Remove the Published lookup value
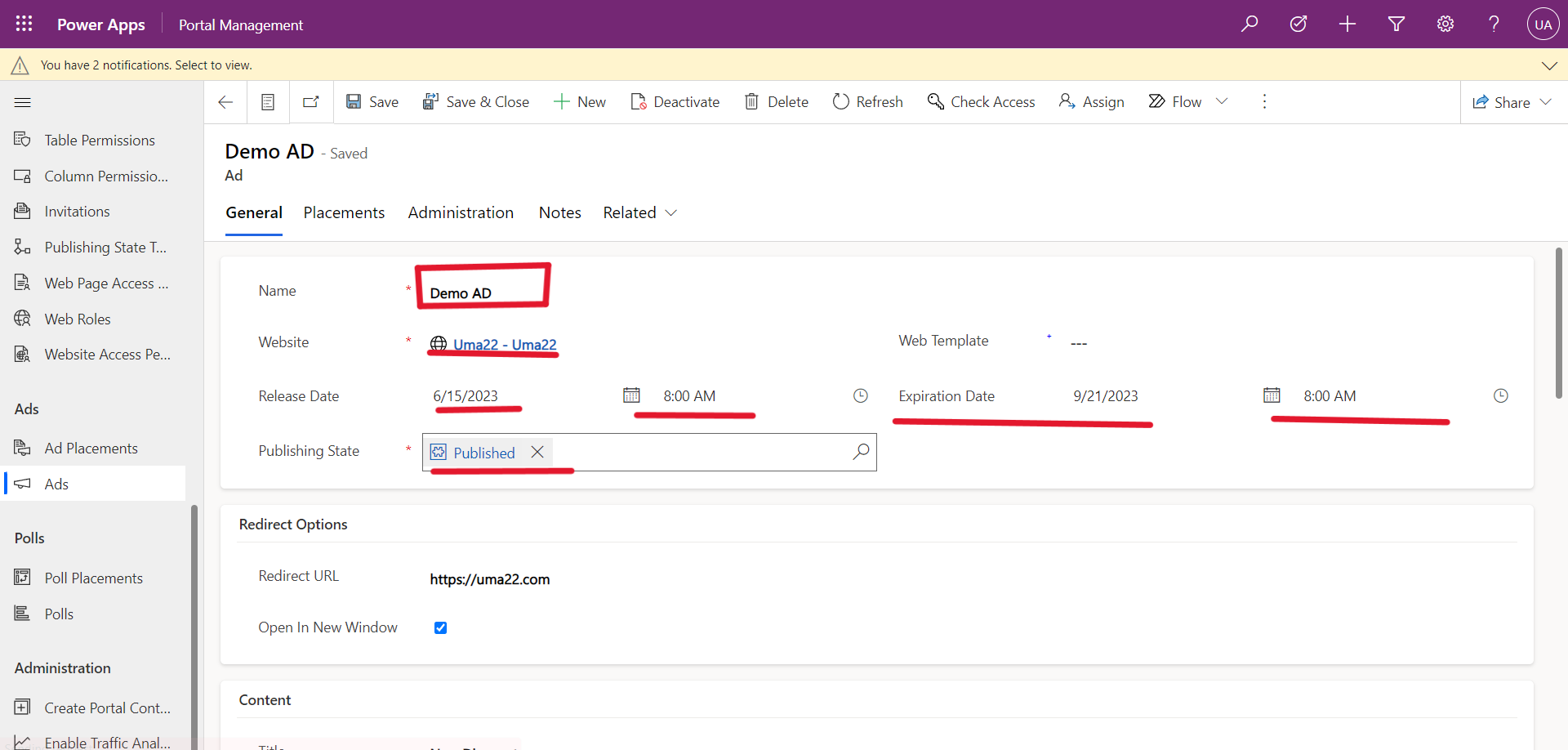The height and width of the screenshot is (750, 1568). 537,452
